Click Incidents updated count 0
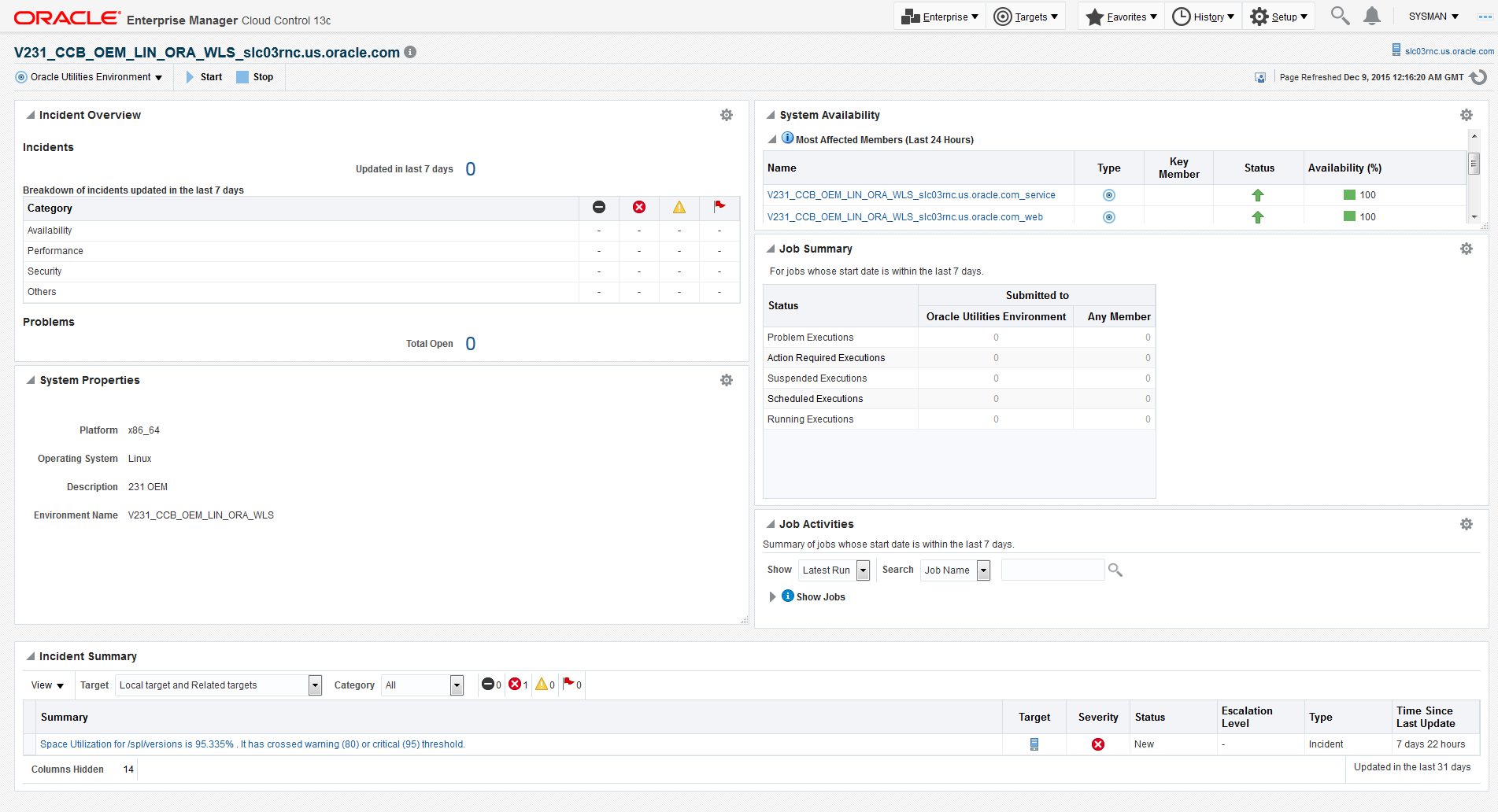Image resolution: width=1498 pixels, height=812 pixels. pyautogui.click(x=471, y=169)
